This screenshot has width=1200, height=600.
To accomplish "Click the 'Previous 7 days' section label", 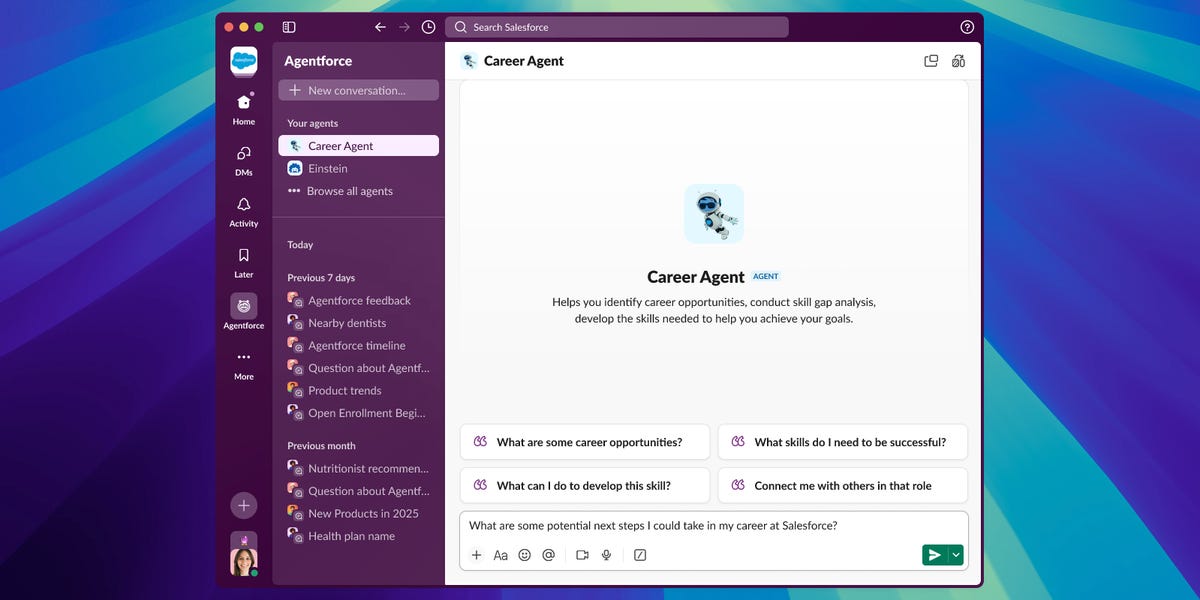I will point(321,278).
